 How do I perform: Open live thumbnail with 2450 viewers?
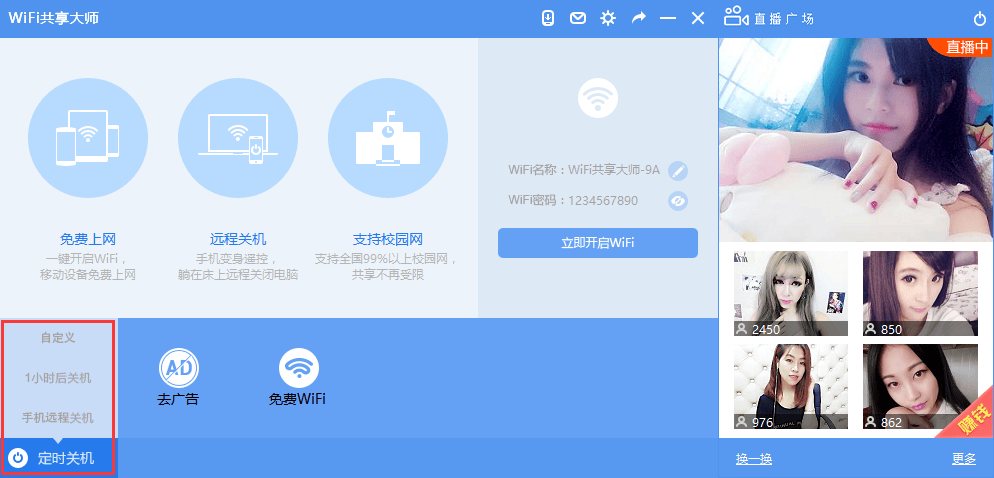791,294
